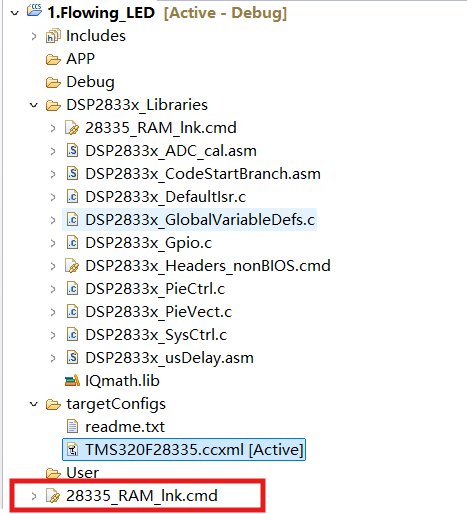Select the DSP2833x_SysCtrl.c file name
Screen dimensions: 467x514
[156, 335]
